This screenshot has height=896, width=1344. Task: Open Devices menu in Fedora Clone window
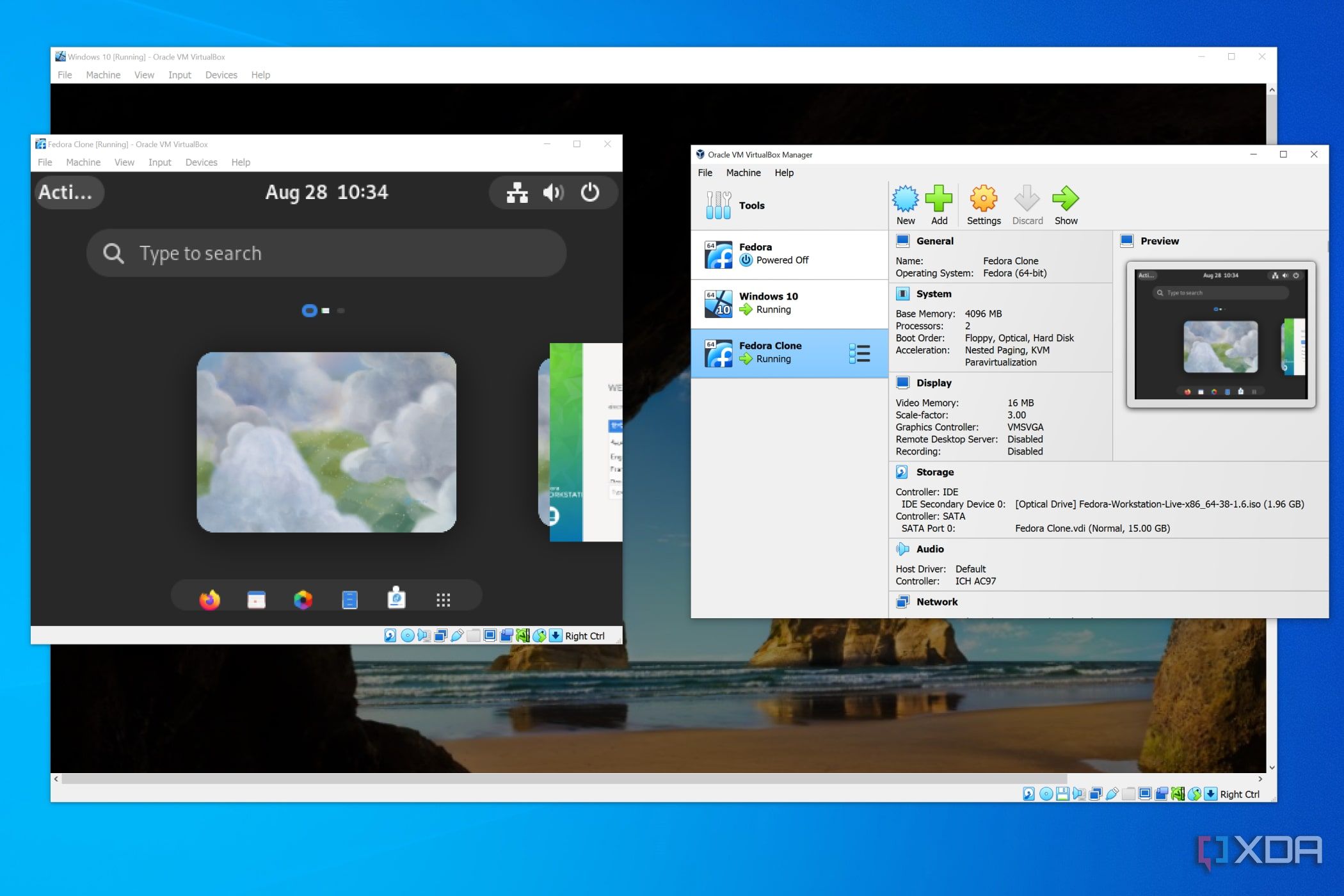[201, 163]
